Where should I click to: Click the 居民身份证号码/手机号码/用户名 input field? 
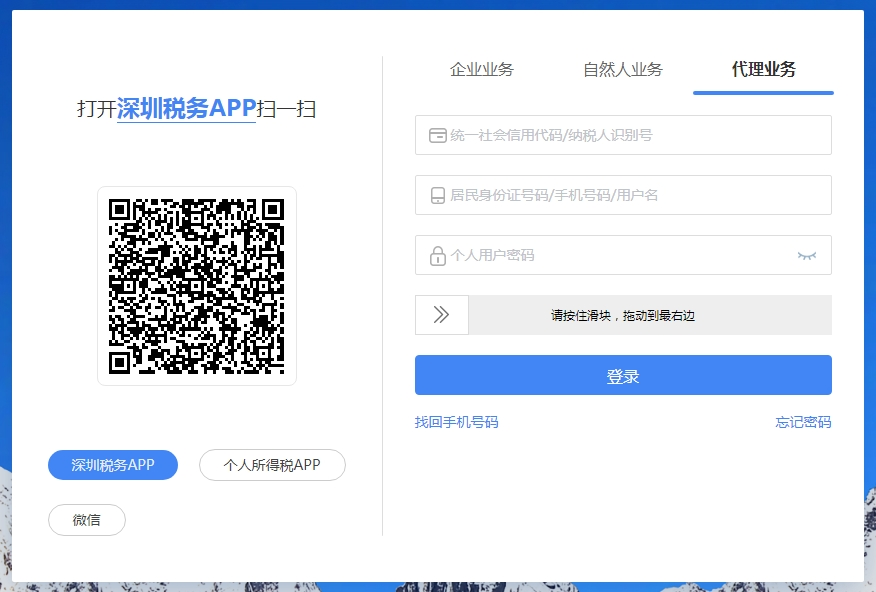tap(623, 195)
